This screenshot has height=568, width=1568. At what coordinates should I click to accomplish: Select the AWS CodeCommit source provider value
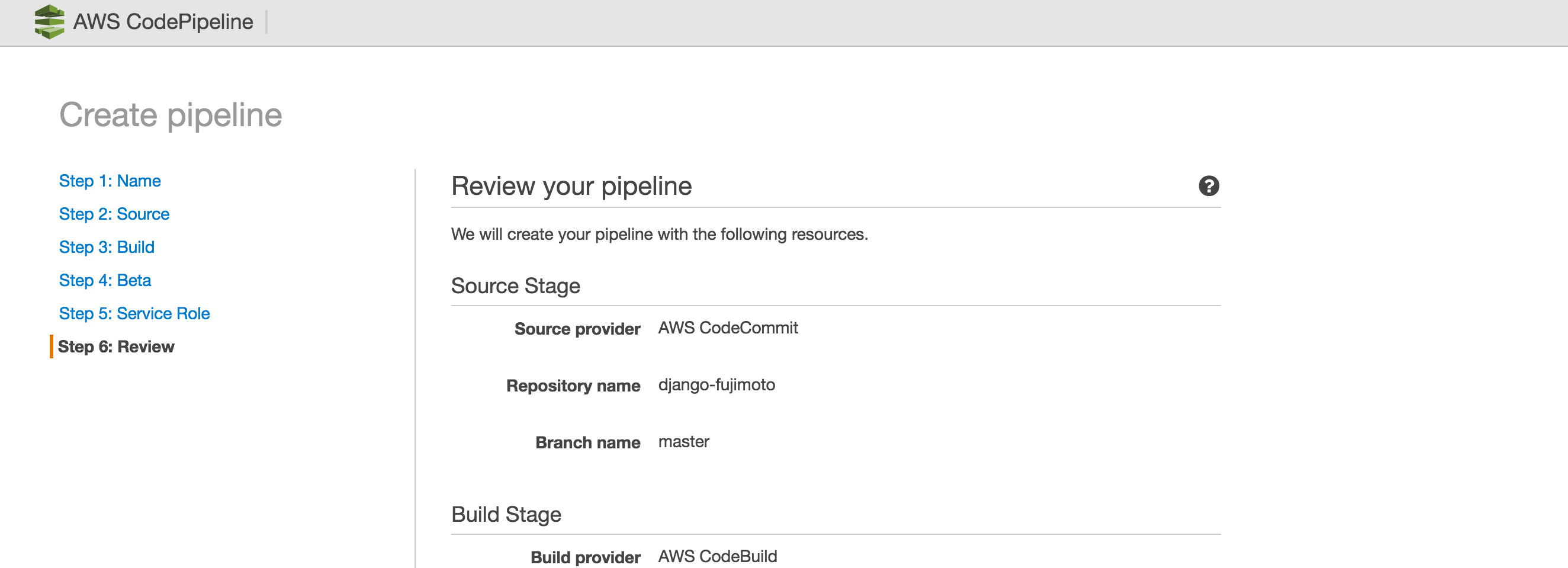[x=728, y=328]
